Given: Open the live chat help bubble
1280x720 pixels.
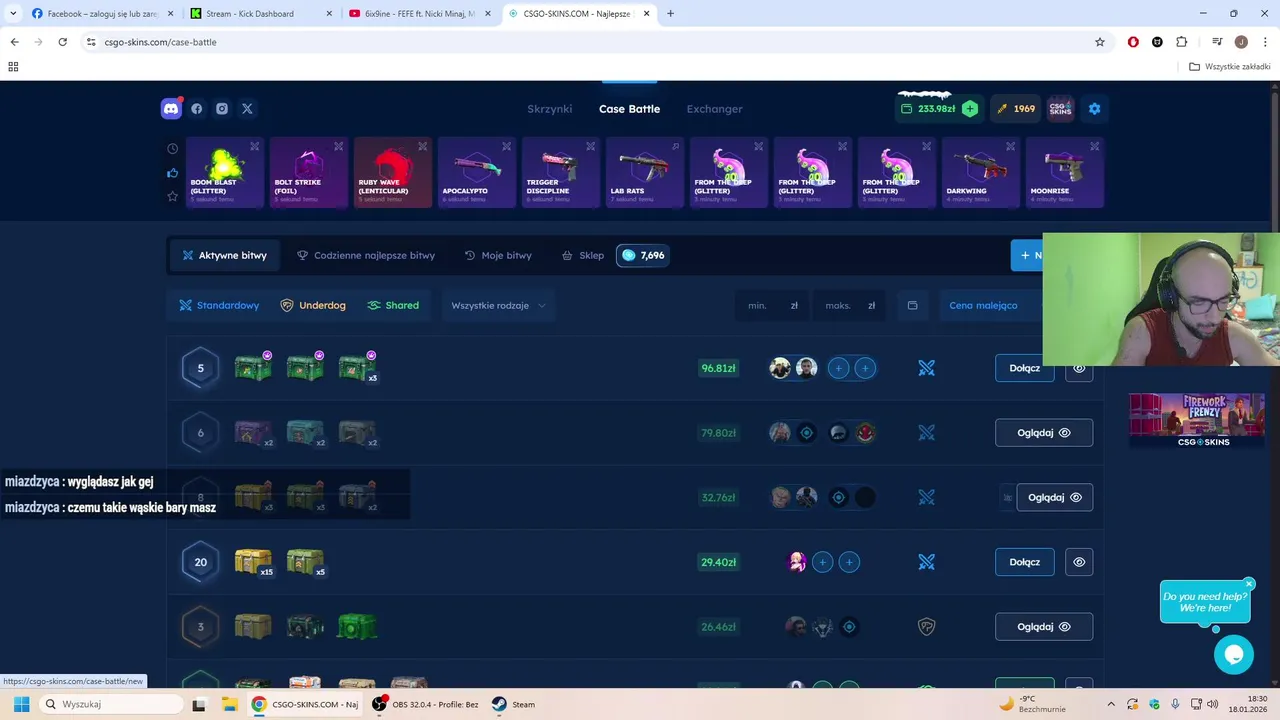Looking at the screenshot, I should (1234, 655).
